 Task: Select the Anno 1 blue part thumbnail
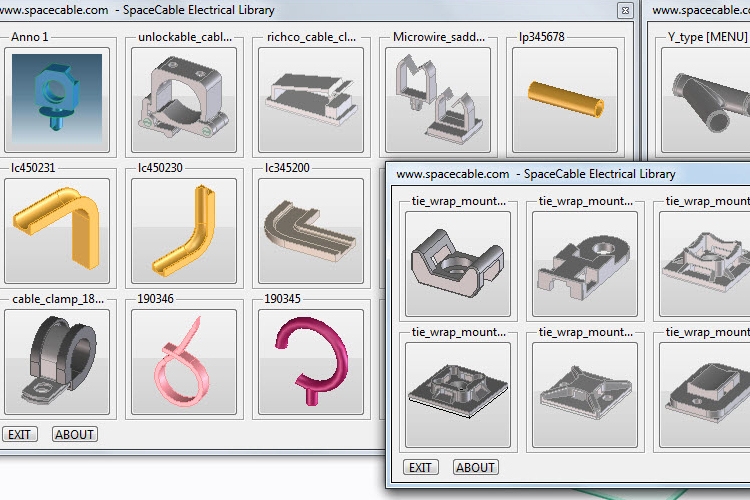(57, 100)
